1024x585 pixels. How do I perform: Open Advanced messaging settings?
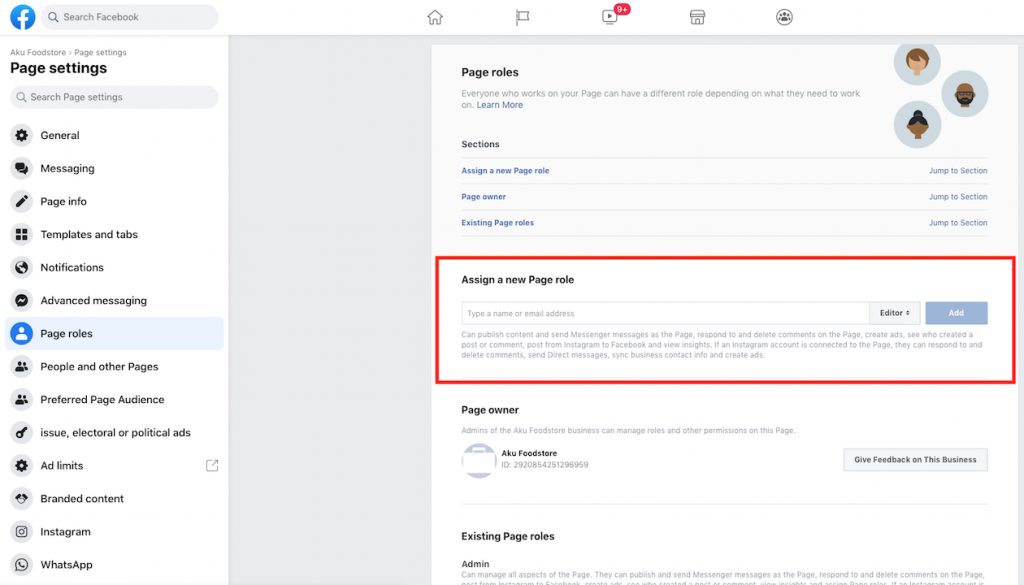[114, 300]
